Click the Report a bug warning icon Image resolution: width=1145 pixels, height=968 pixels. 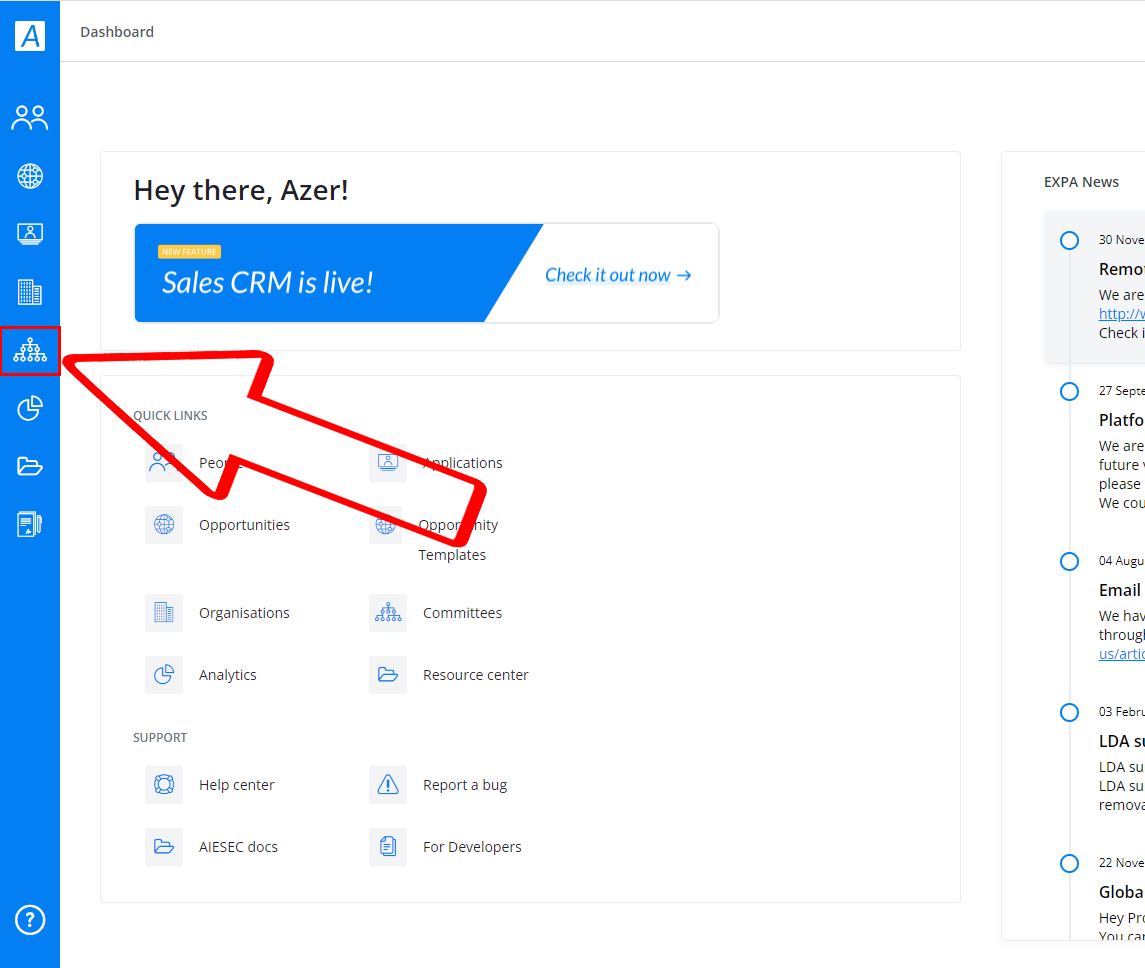point(388,785)
